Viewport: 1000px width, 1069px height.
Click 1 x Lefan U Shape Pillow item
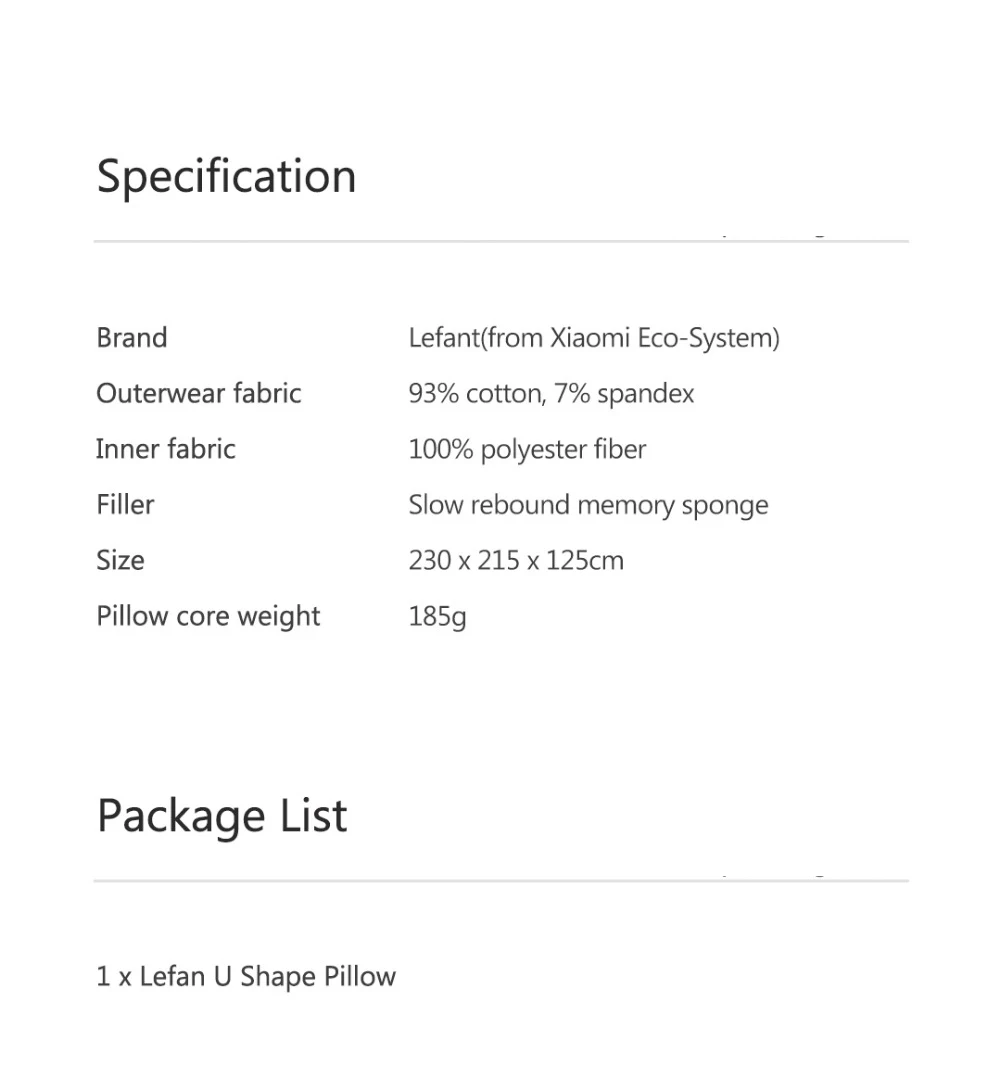[246, 977]
